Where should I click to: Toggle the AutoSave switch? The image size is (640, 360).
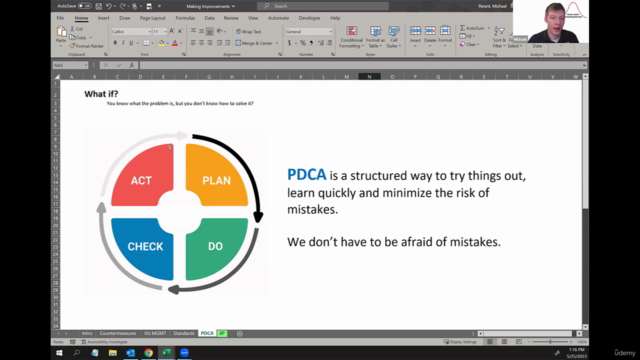pos(84,6)
